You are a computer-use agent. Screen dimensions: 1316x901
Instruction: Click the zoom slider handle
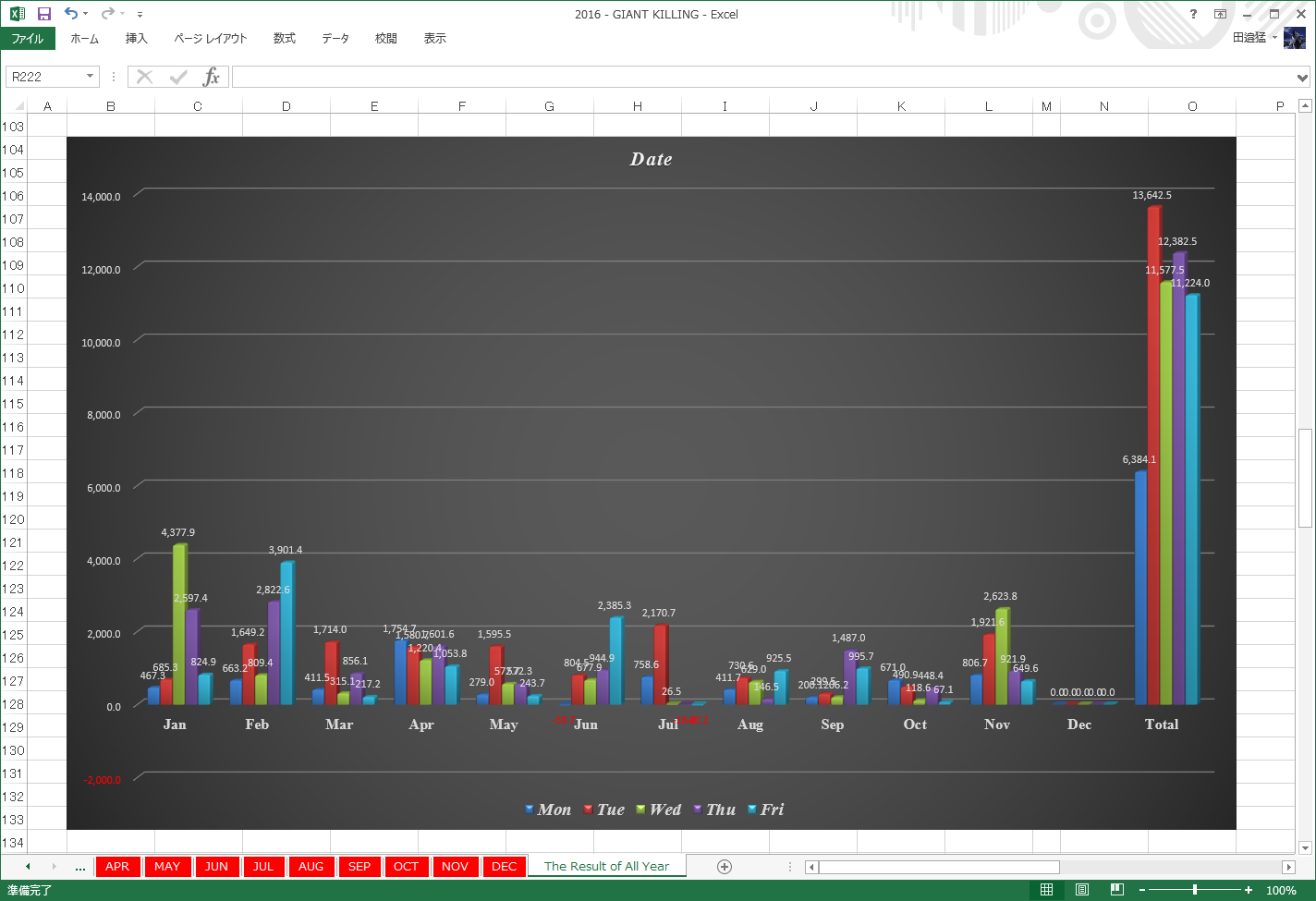1195,890
